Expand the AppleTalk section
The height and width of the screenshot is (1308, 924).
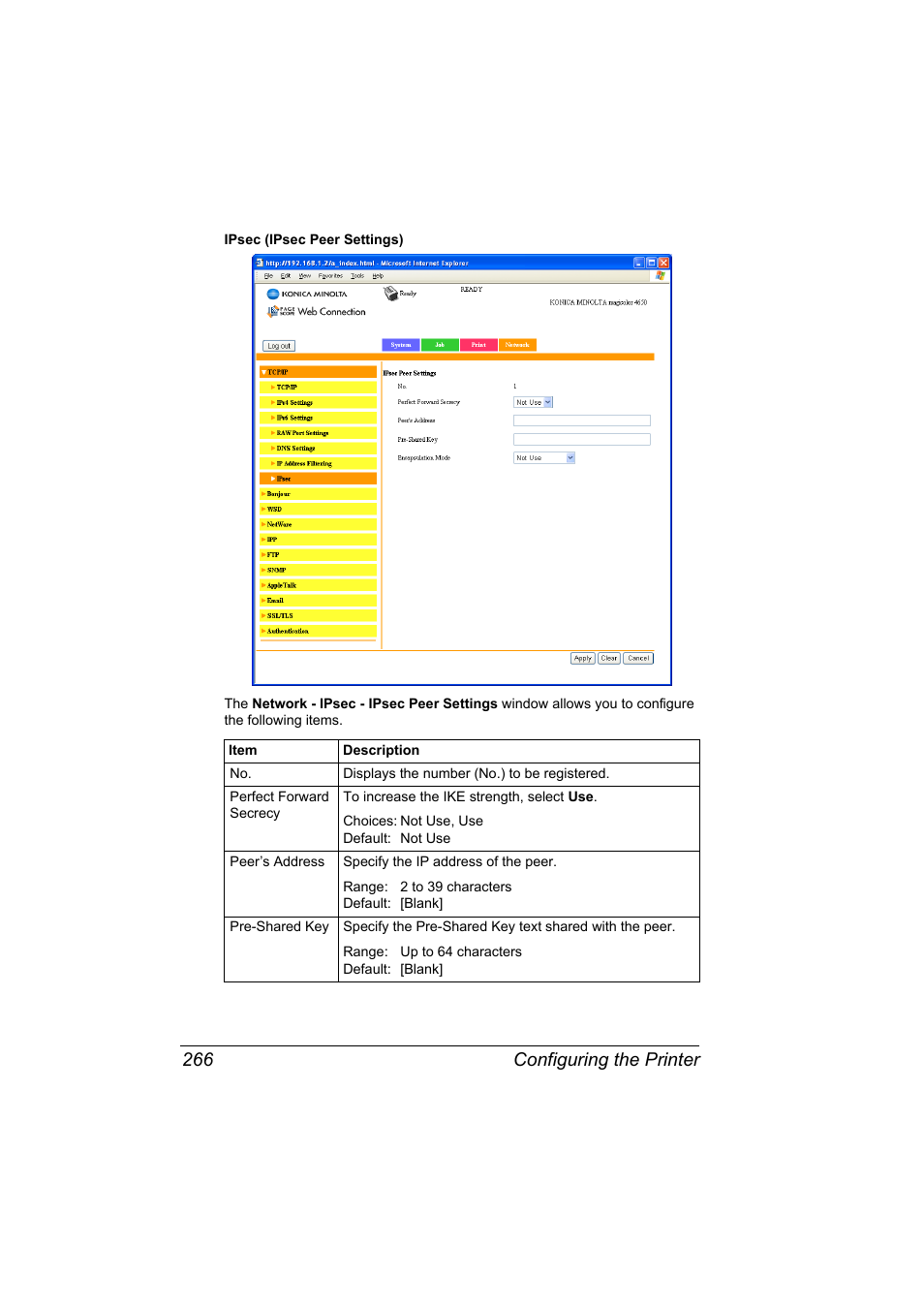[318, 585]
